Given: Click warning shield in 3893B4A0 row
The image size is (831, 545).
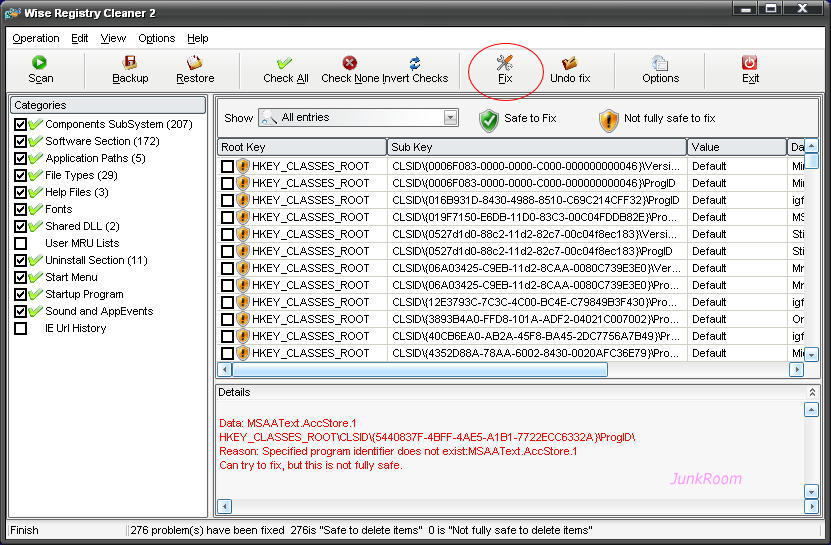Looking at the screenshot, I should point(243,319).
